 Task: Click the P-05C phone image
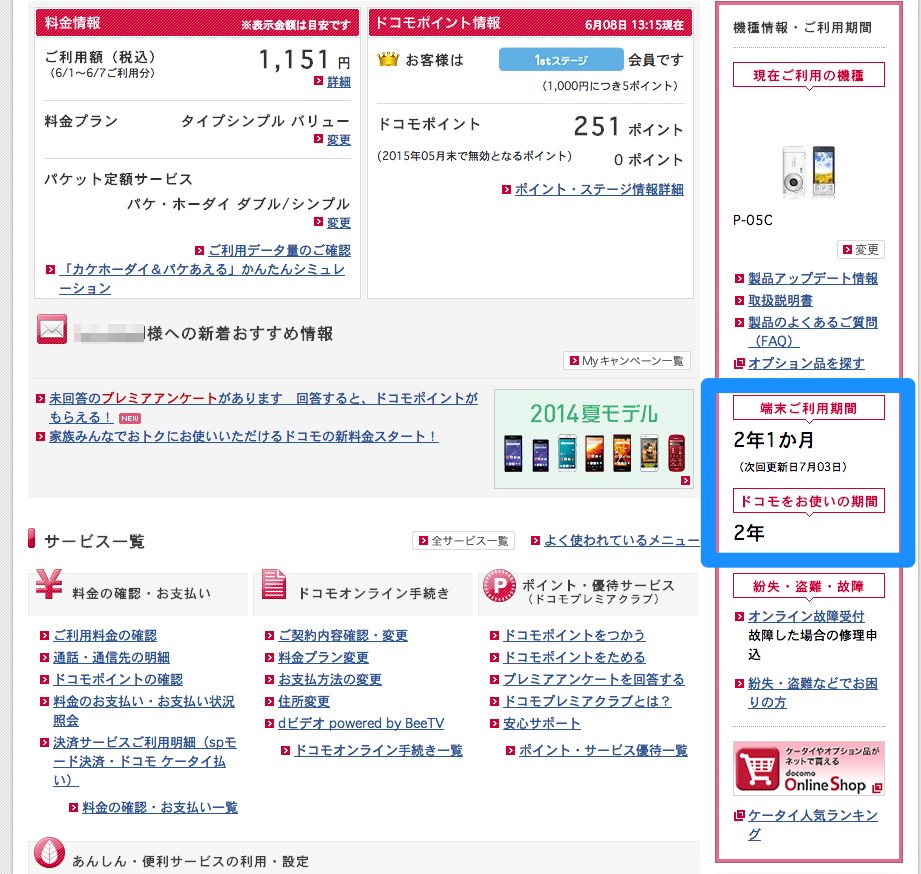pyautogui.click(x=808, y=172)
